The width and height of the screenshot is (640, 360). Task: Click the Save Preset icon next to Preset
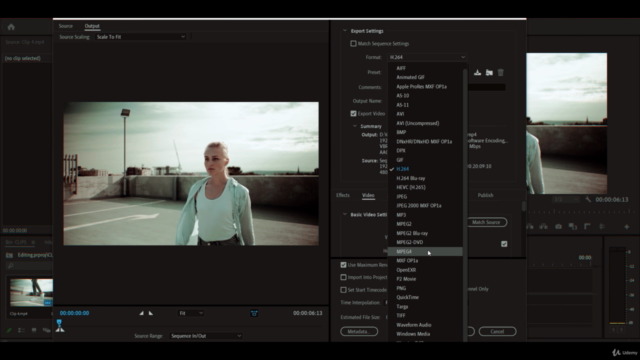tap(477, 73)
